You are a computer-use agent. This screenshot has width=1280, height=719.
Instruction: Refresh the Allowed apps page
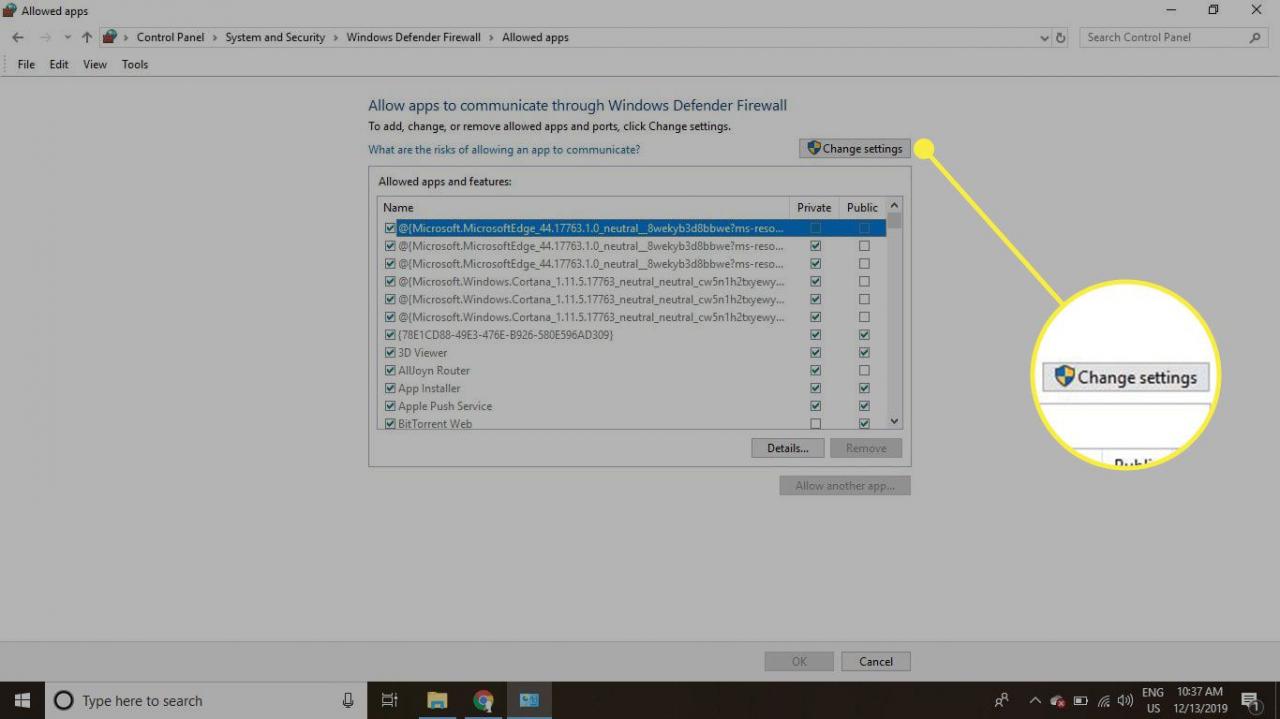(1061, 38)
